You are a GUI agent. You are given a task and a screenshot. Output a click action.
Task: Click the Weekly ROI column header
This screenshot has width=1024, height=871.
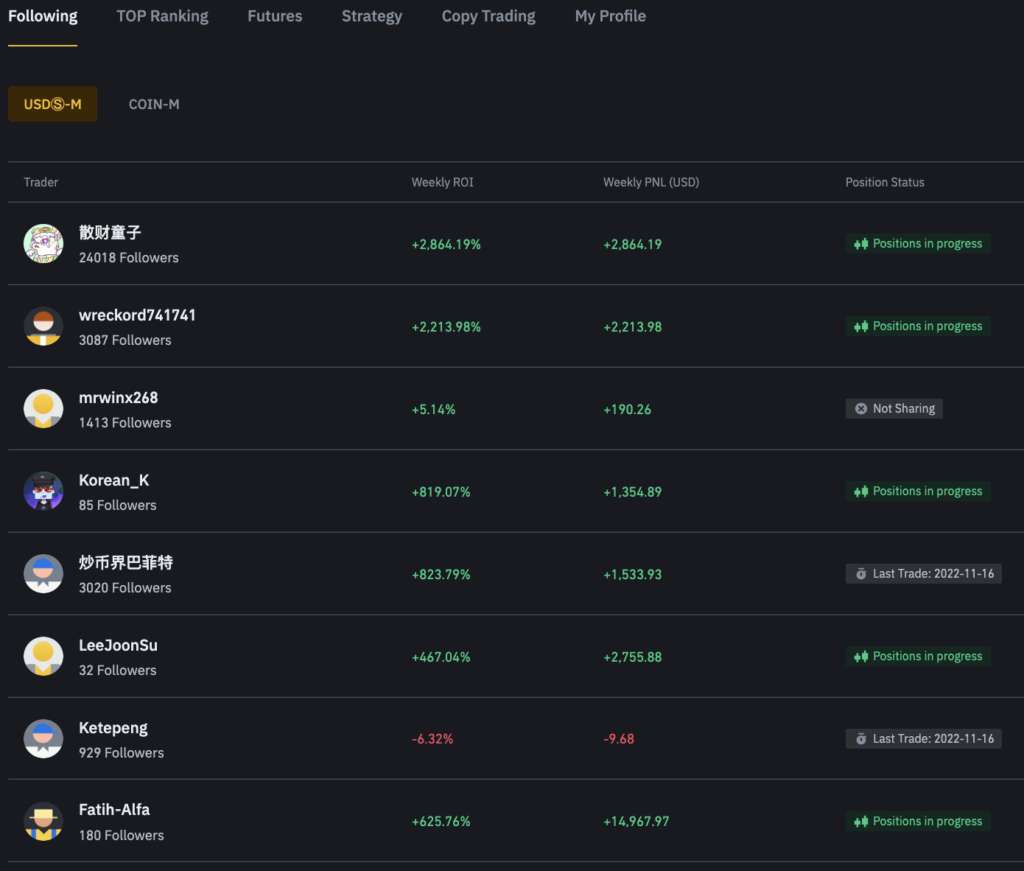click(x=442, y=182)
